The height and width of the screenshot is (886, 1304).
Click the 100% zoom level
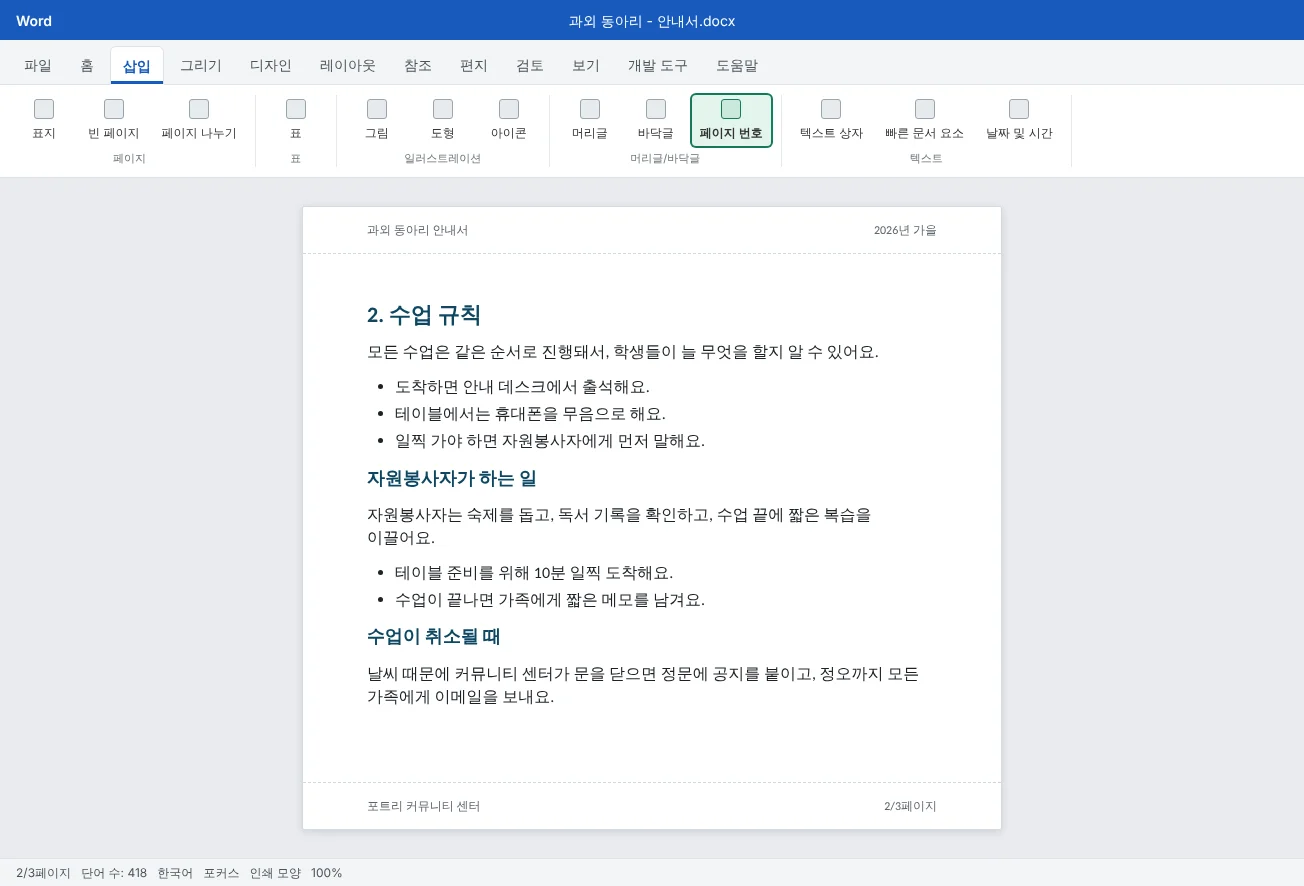click(326, 873)
